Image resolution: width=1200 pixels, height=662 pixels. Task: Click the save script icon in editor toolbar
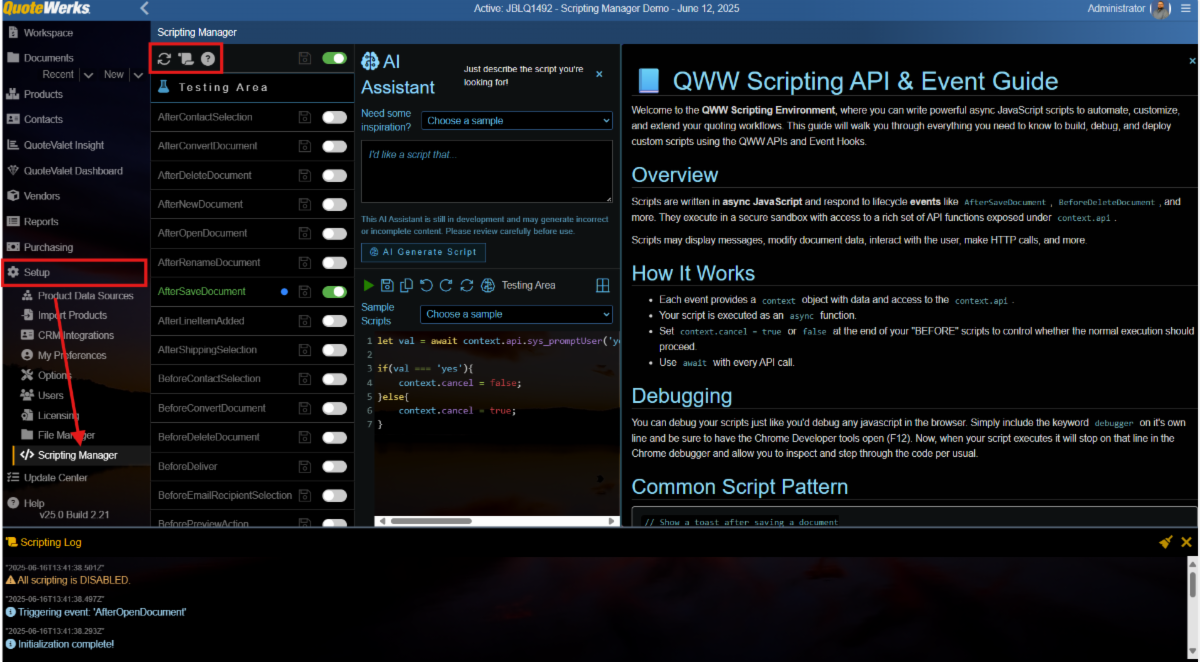point(388,285)
